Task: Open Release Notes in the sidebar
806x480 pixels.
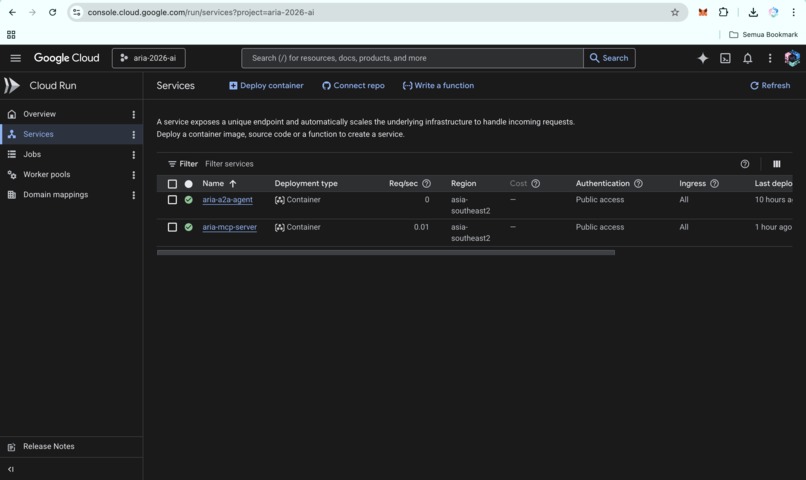Action: (x=48, y=446)
